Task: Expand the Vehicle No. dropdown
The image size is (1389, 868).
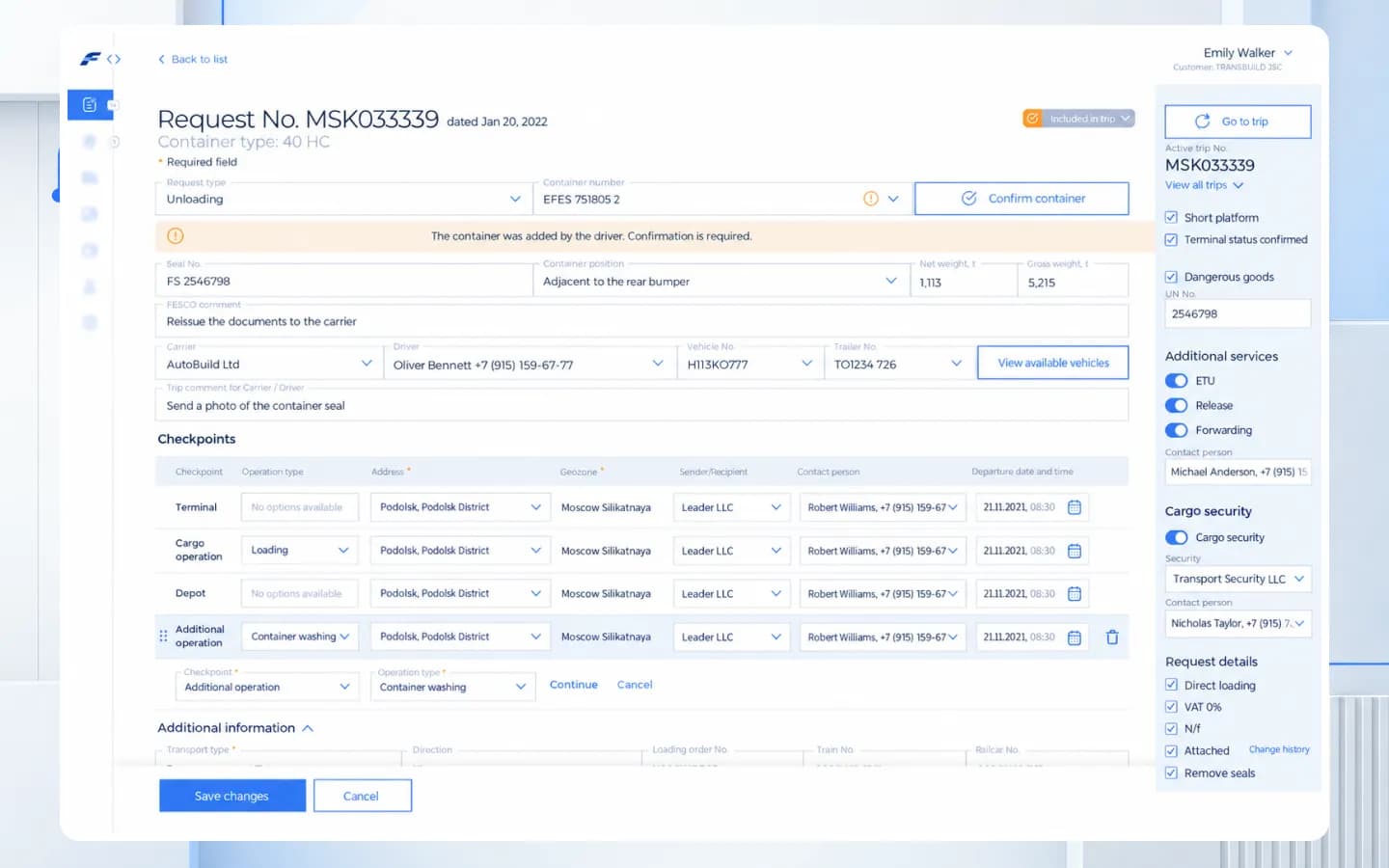Action: [x=749, y=364]
